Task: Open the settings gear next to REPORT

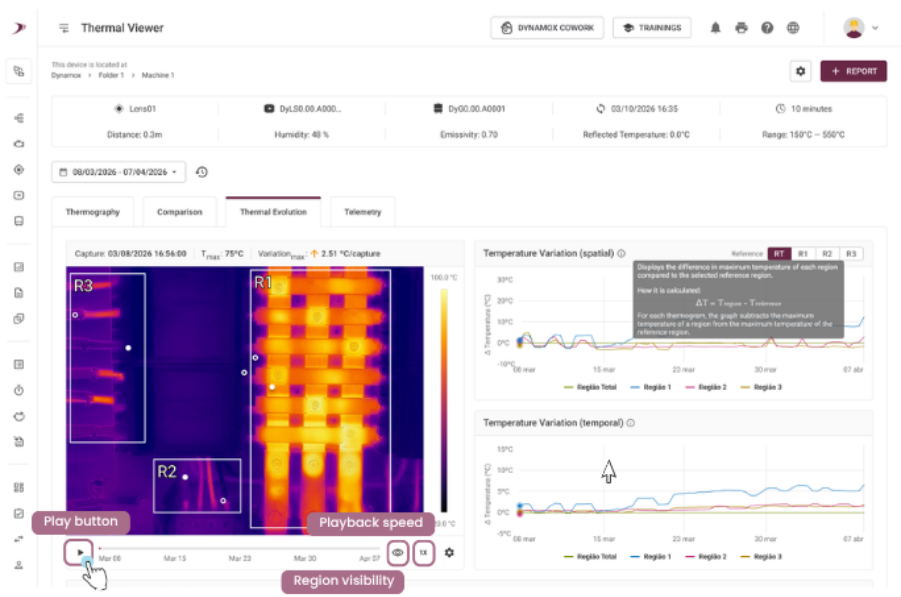Action: 800,71
